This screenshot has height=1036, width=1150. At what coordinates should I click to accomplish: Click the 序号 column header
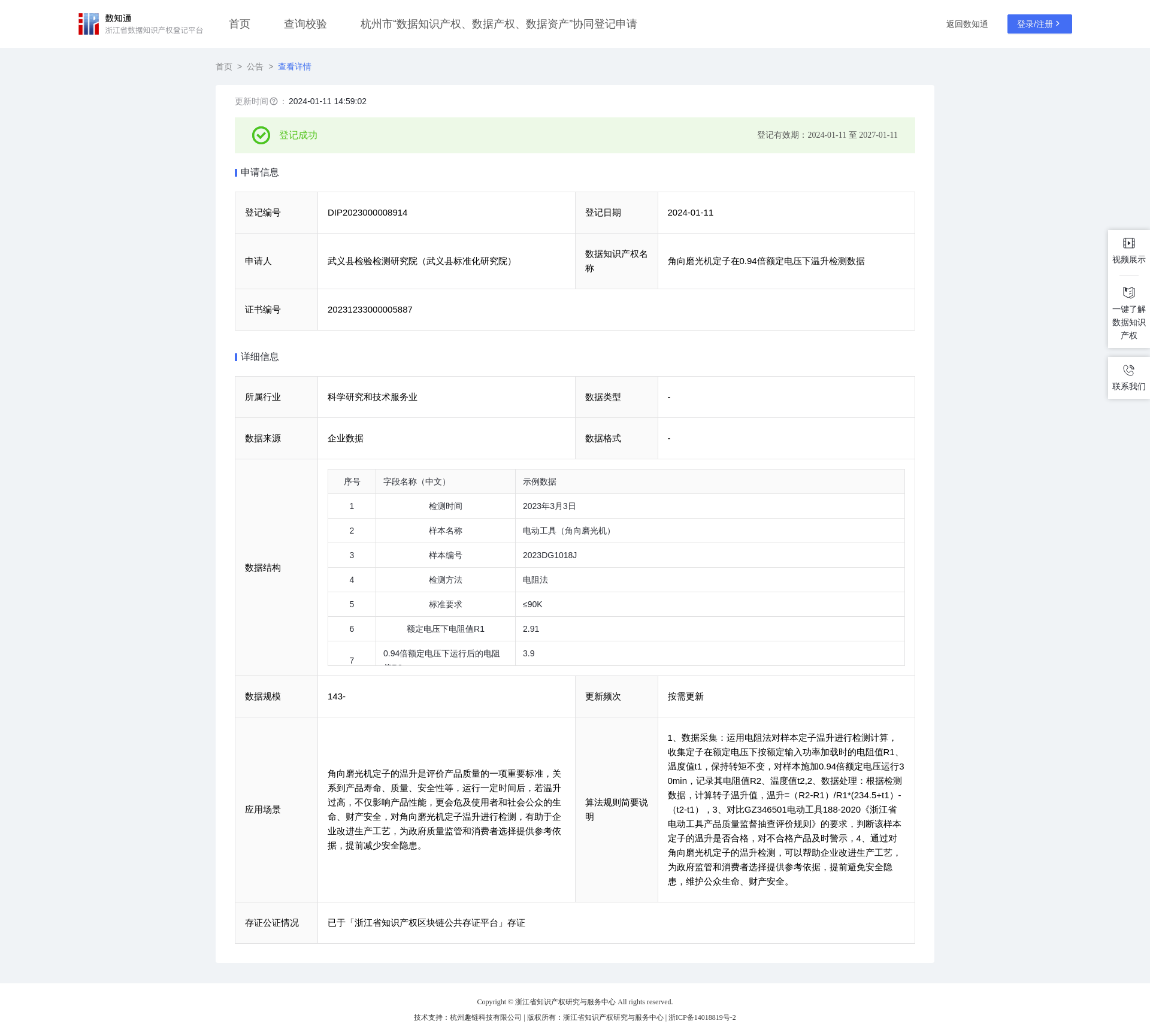point(352,481)
